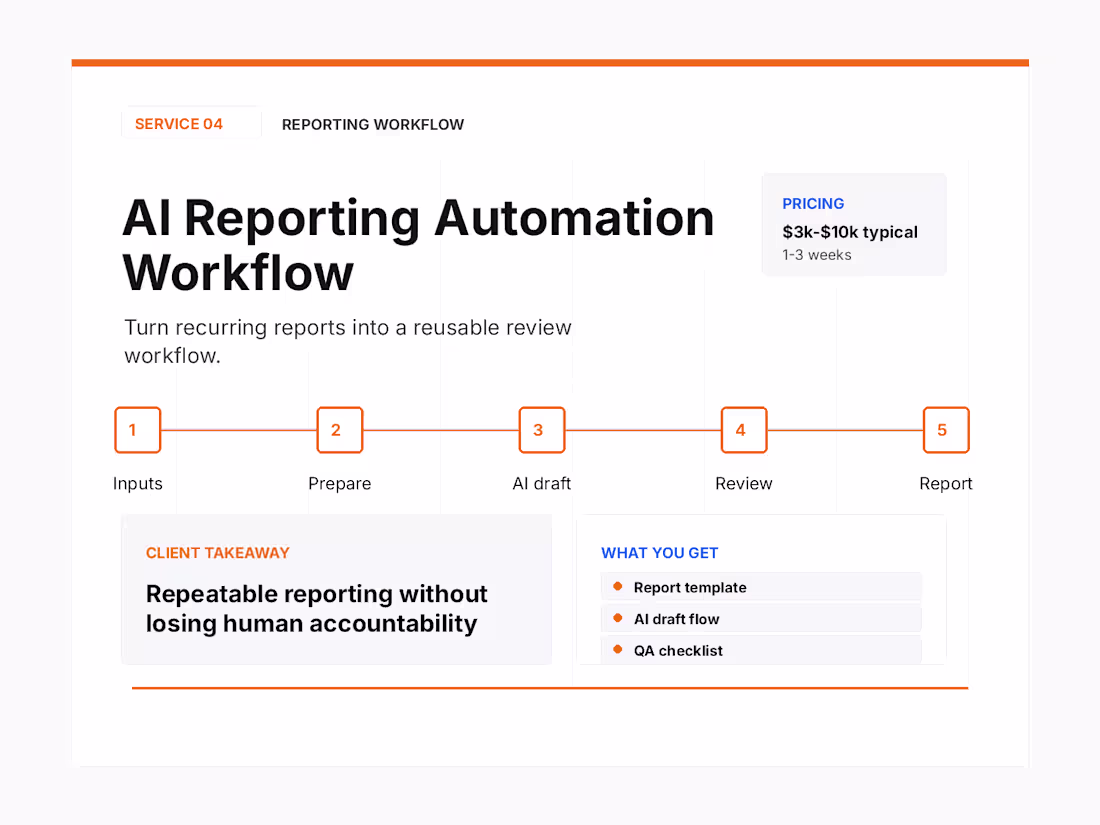Select the $3k-$10k typical price text
Screen dimensions: 1100x825
[850, 232]
